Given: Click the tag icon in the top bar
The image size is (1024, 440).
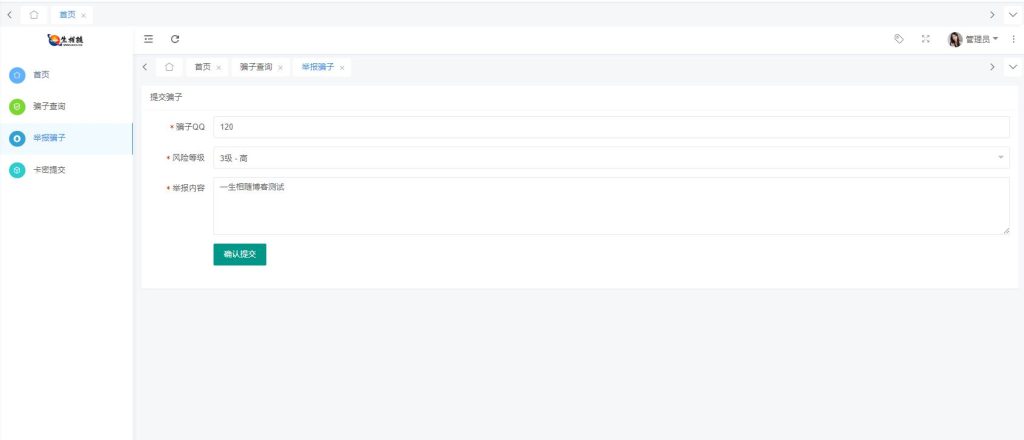Looking at the screenshot, I should coord(899,39).
